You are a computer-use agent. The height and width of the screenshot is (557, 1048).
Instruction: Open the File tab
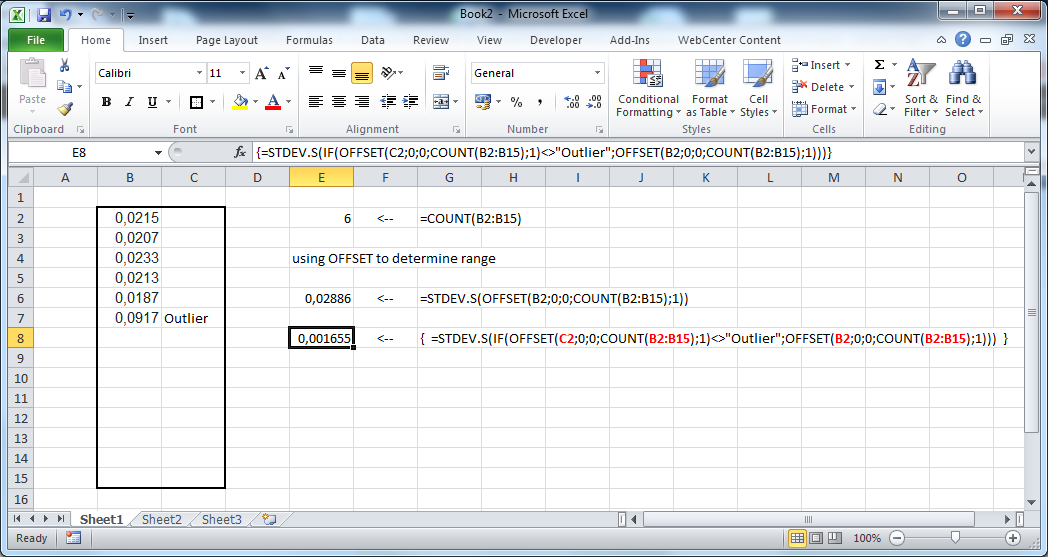click(x=36, y=40)
